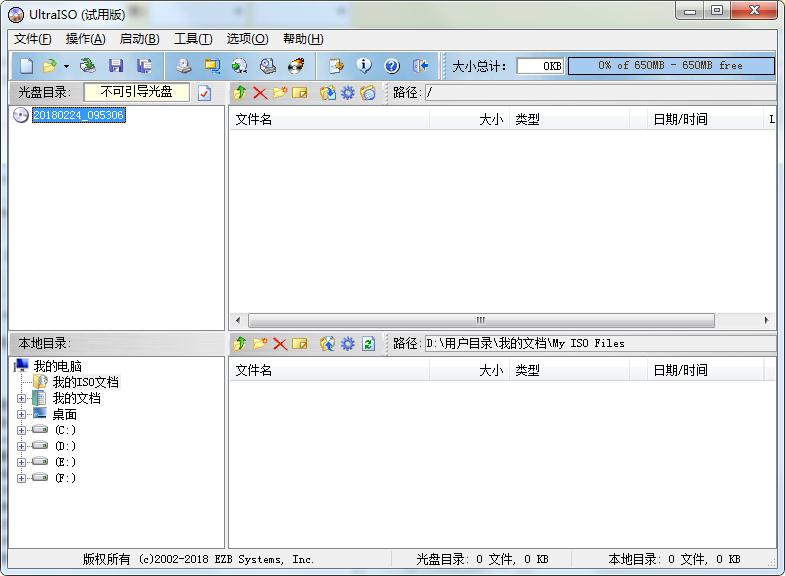Screen dimensions: 785x576
Task: Click the New file icon in toolbar
Action: 26,66
